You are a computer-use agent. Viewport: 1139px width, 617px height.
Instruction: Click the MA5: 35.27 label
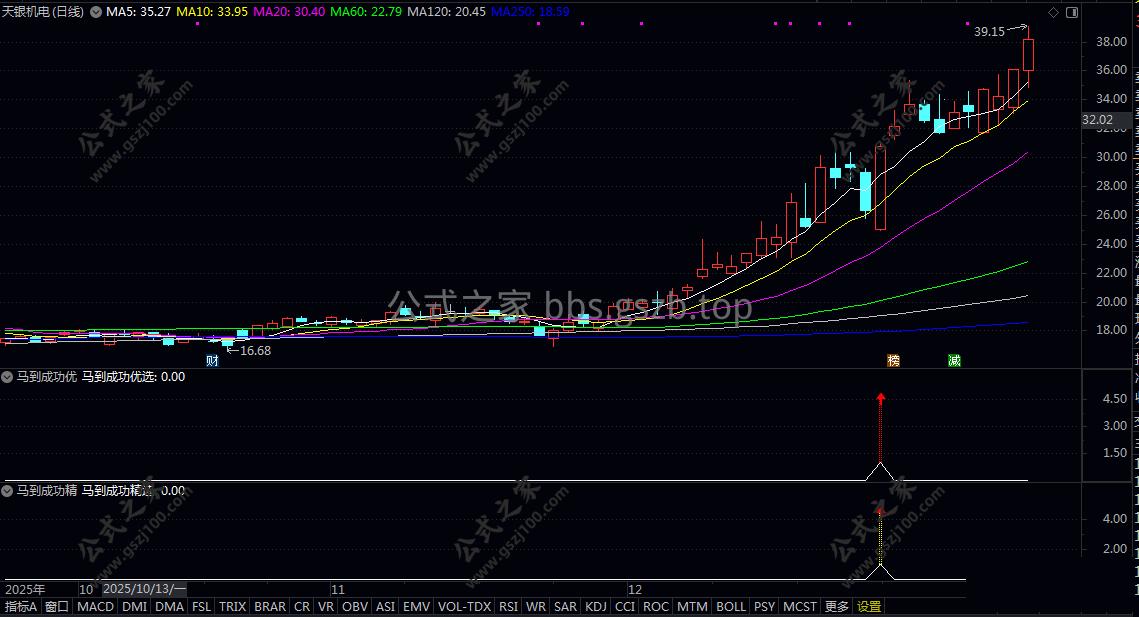(x=139, y=12)
